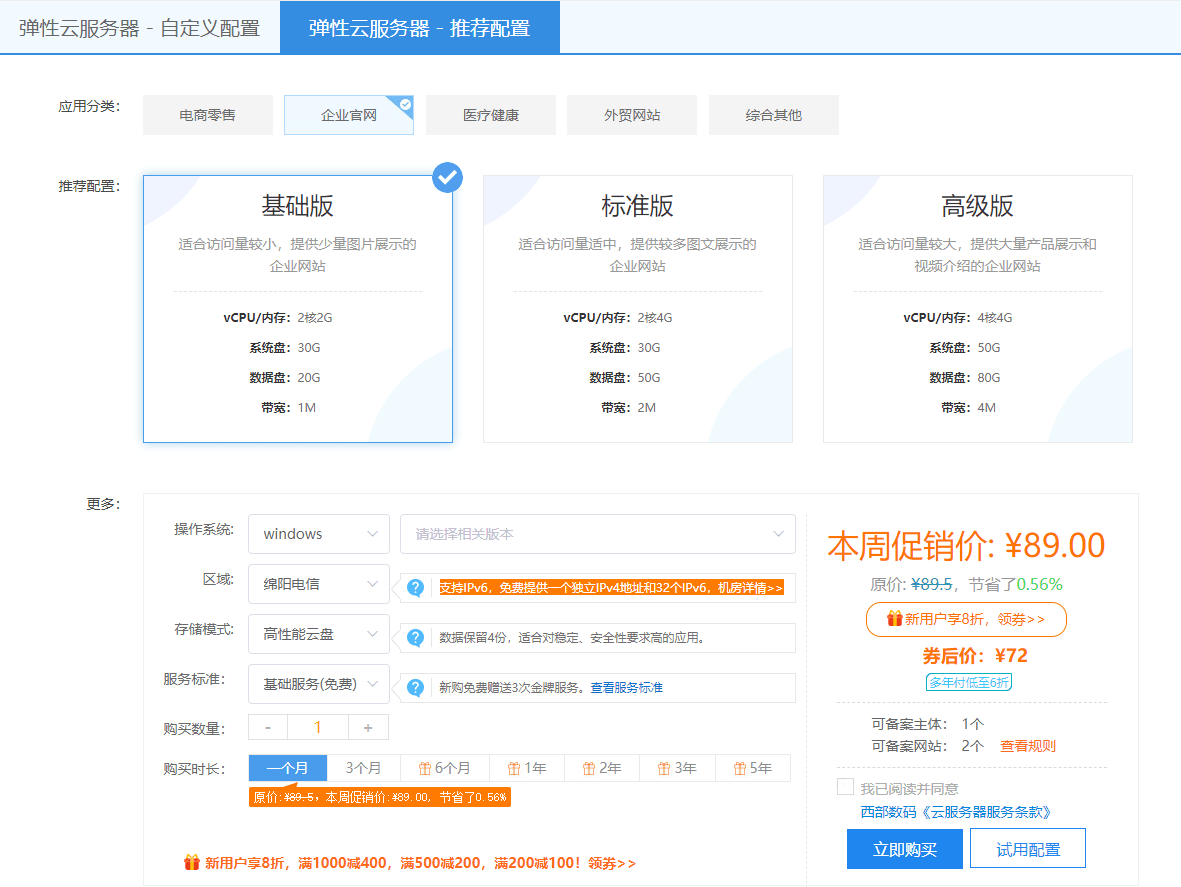The width and height of the screenshot is (1181, 887).
Task: Click the checkmark badge on the 基础版 card
Action: point(447,177)
